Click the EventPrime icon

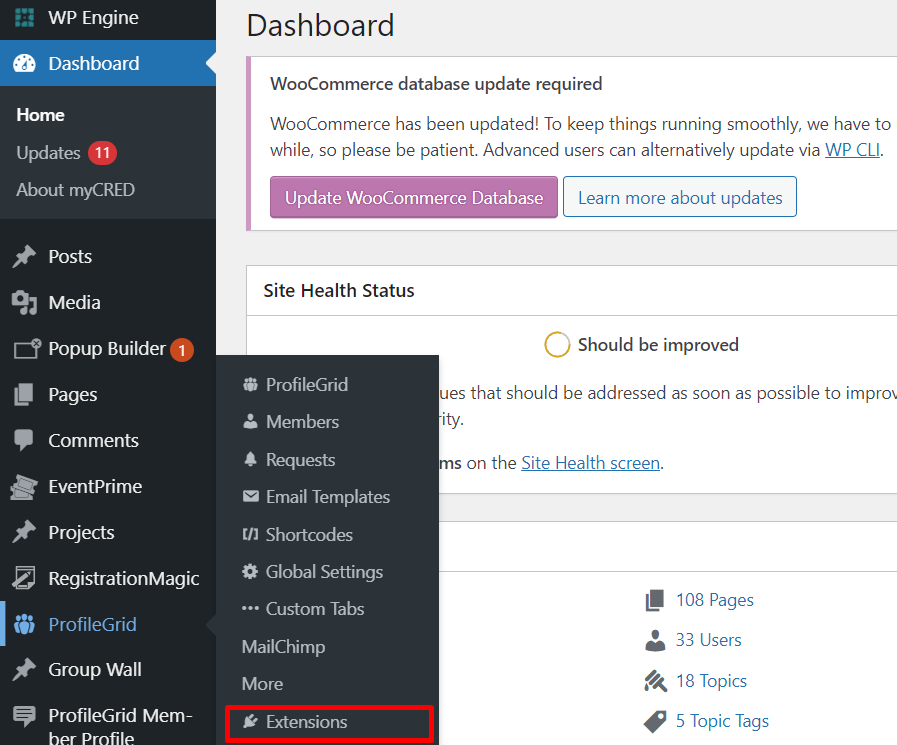click(x=25, y=487)
